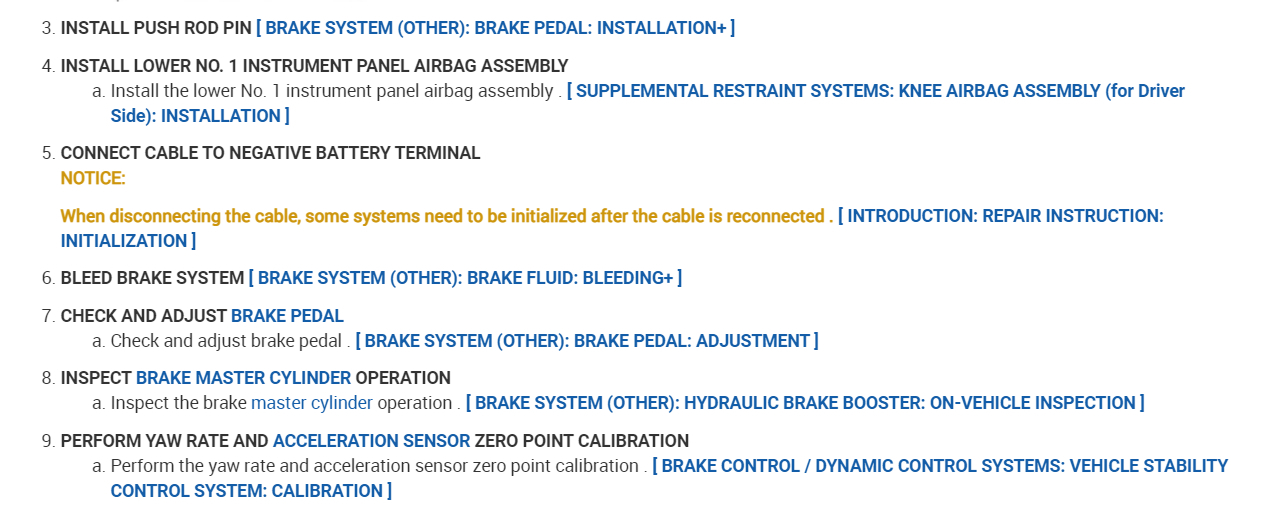Click the 'CHECK AND ADJUST' heading text
Screen dimensions: 1269x528
(x=143, y=316)
